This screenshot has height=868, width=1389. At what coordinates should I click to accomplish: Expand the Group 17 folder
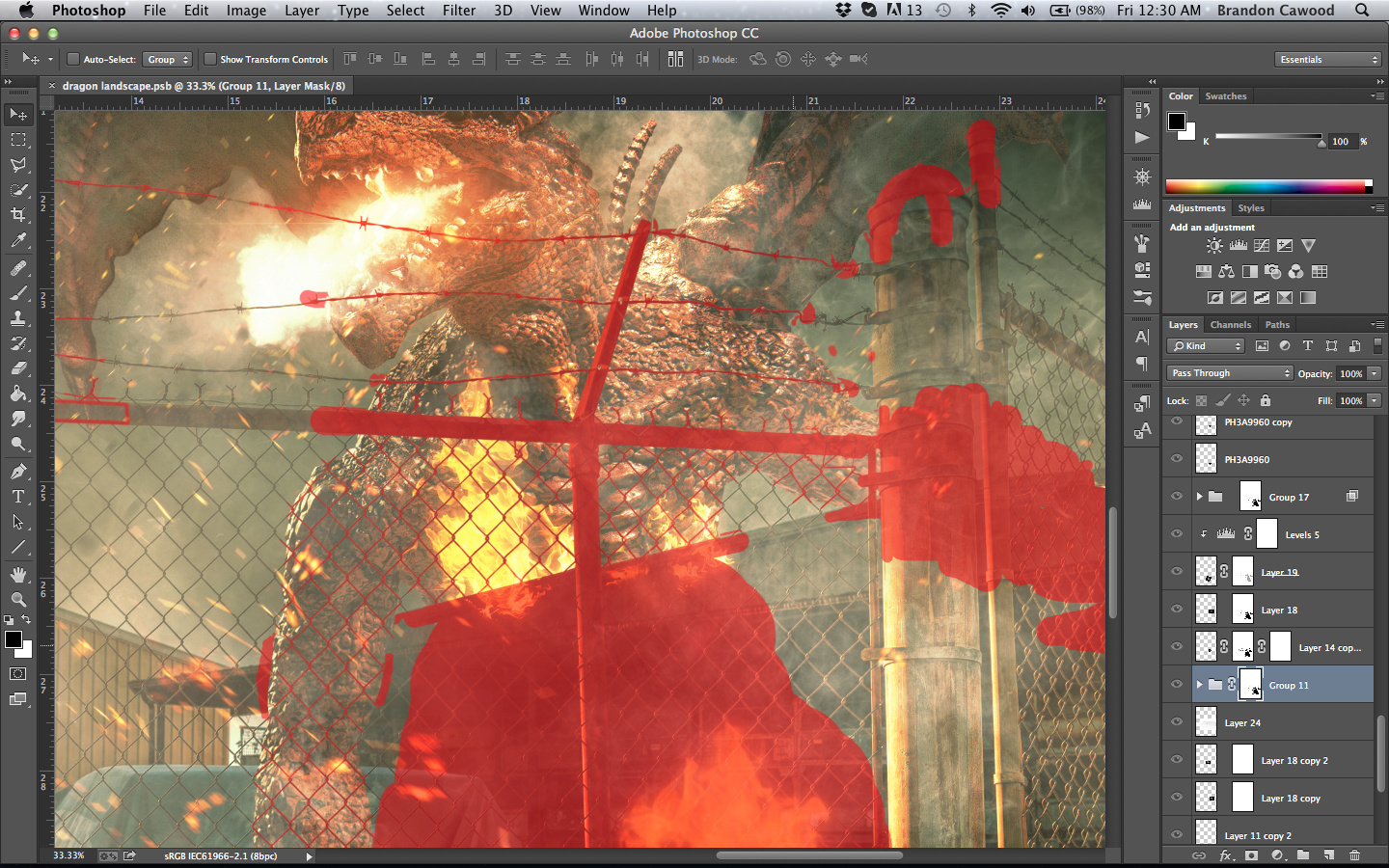1199,497
